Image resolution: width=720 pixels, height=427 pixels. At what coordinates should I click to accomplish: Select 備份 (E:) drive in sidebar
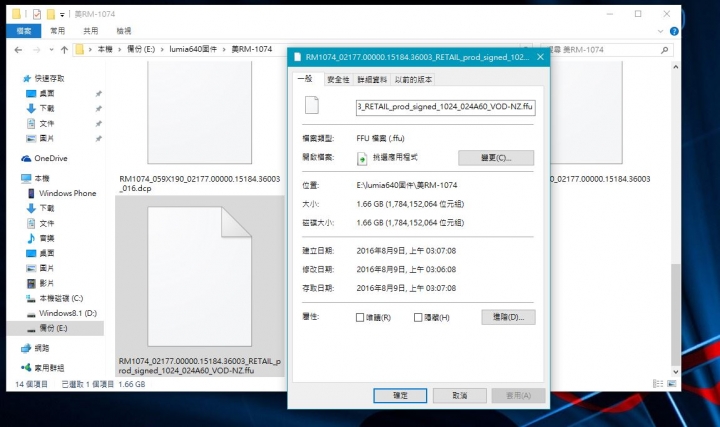(55, 328)
